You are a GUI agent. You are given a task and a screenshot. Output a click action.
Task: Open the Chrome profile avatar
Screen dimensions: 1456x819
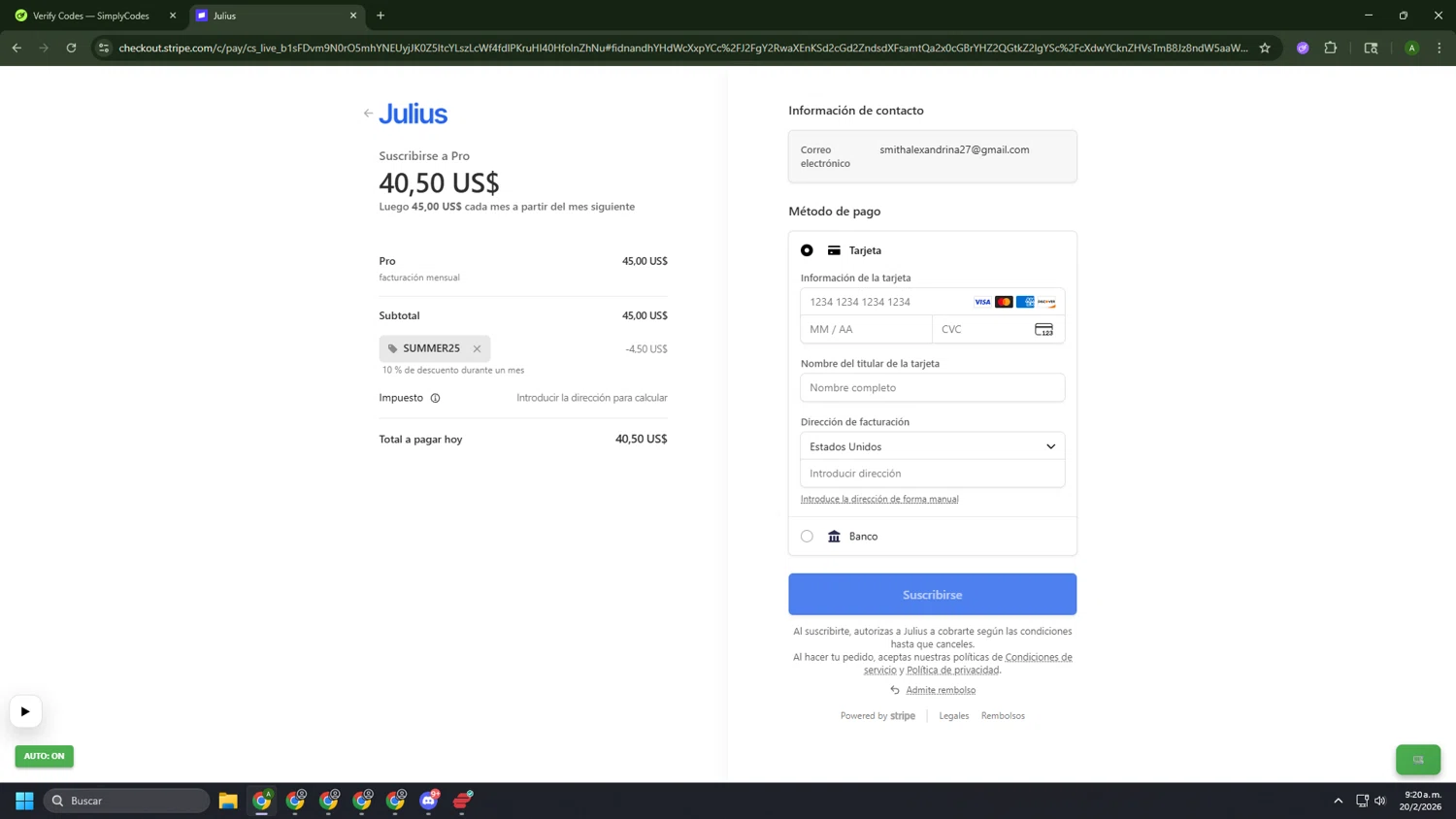tap(1411, 48)
